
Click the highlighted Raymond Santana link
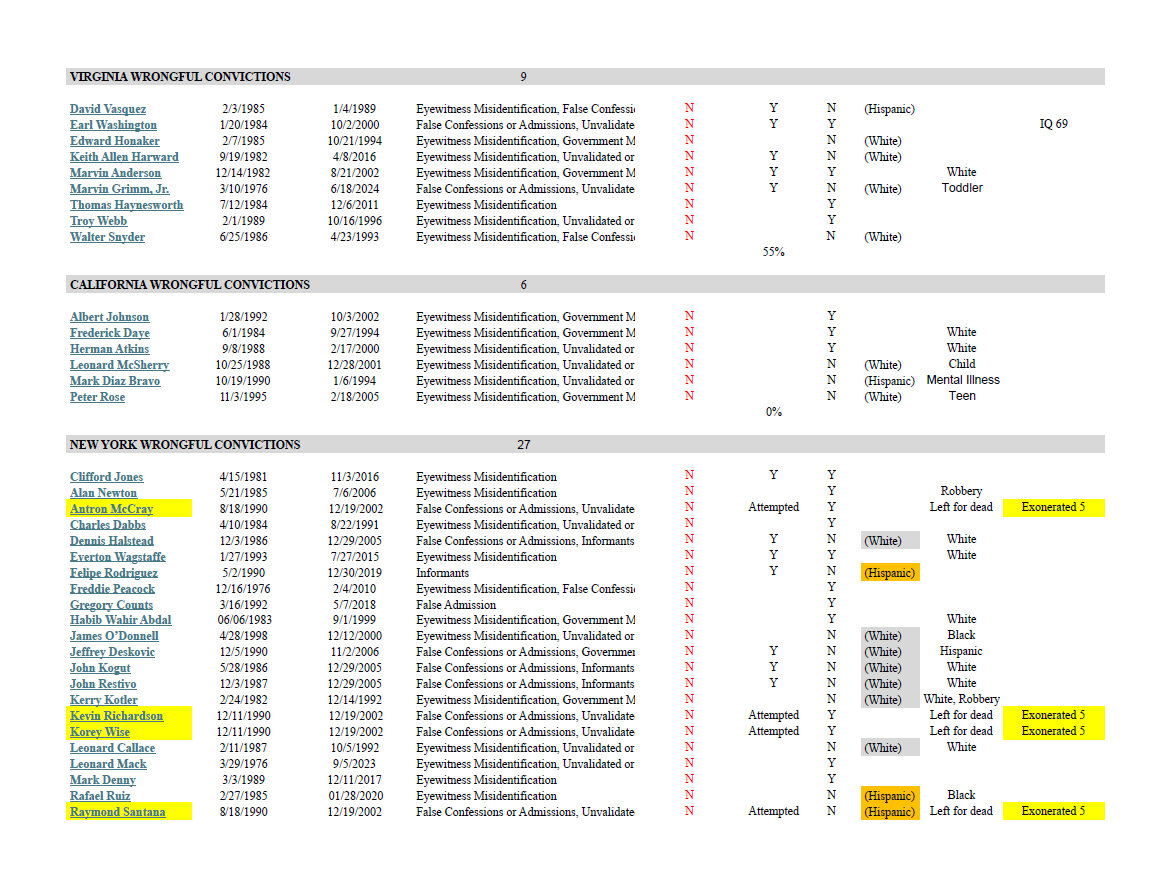click(118, 812)
